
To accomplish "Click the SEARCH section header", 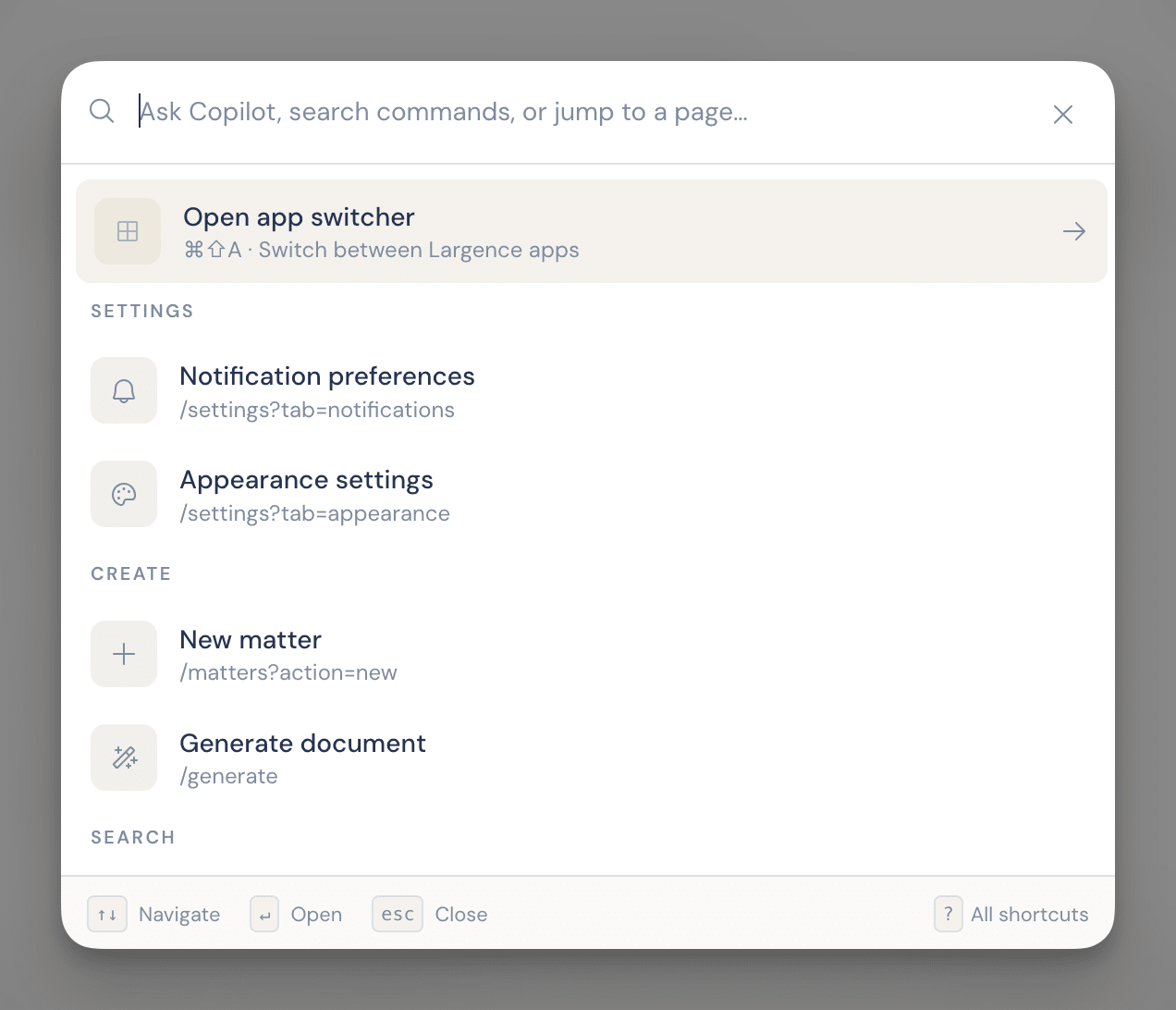I will tap(133, 837).
